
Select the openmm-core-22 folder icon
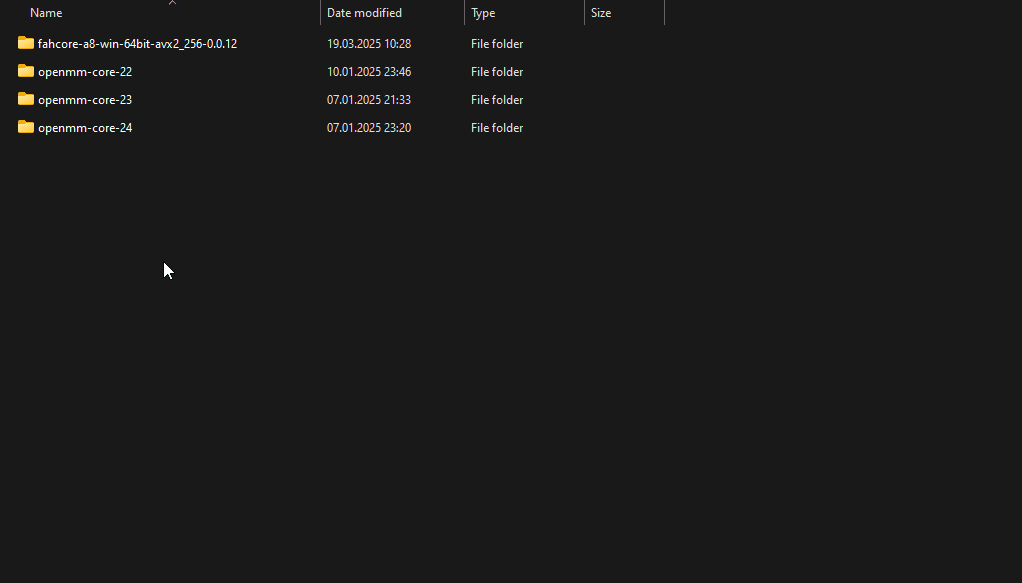click(26, 71)
